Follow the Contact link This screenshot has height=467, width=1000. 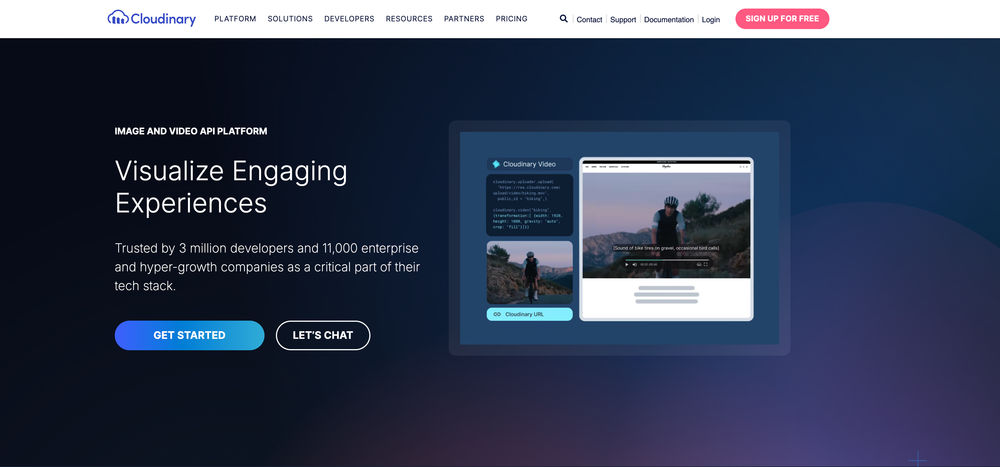[589, 20]
